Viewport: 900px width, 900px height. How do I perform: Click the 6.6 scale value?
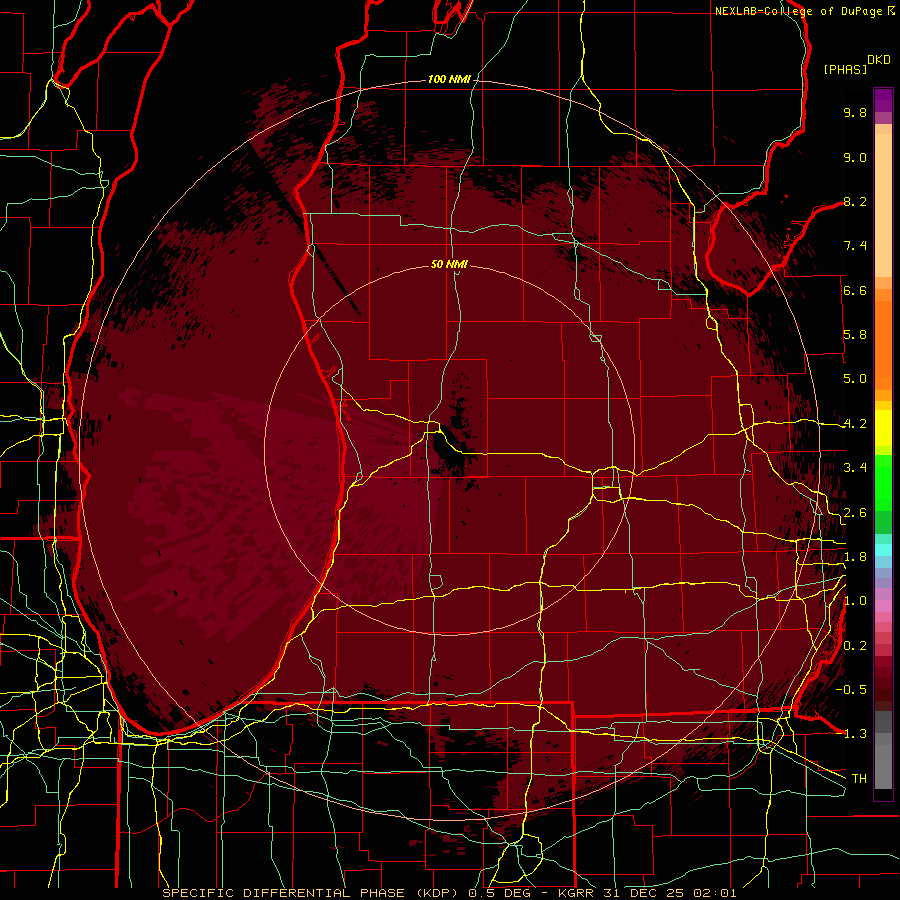pos(855,290)
